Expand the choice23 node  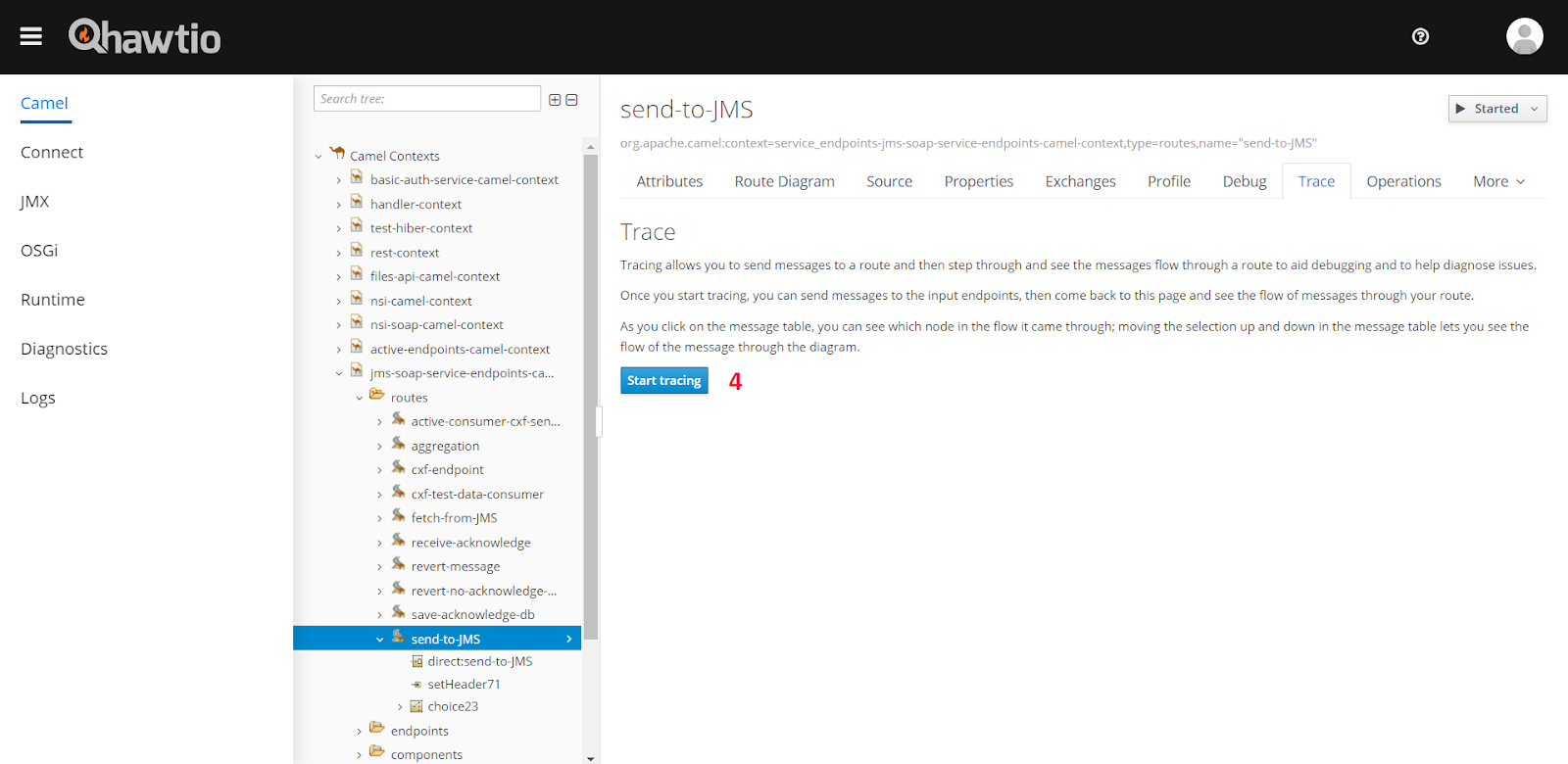tap(400, 707)
